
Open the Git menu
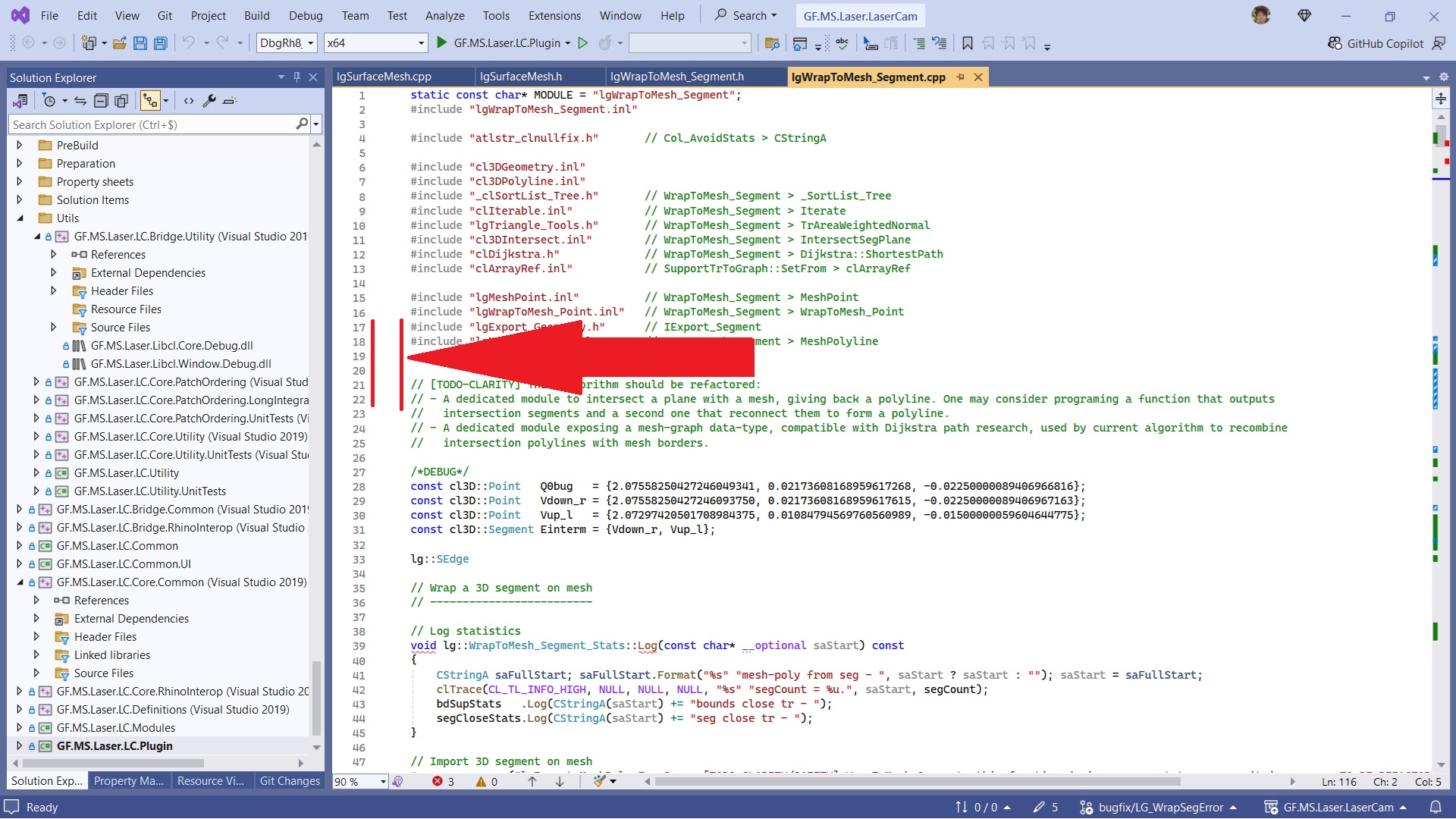pyautogui.click(x=165, y=15)
